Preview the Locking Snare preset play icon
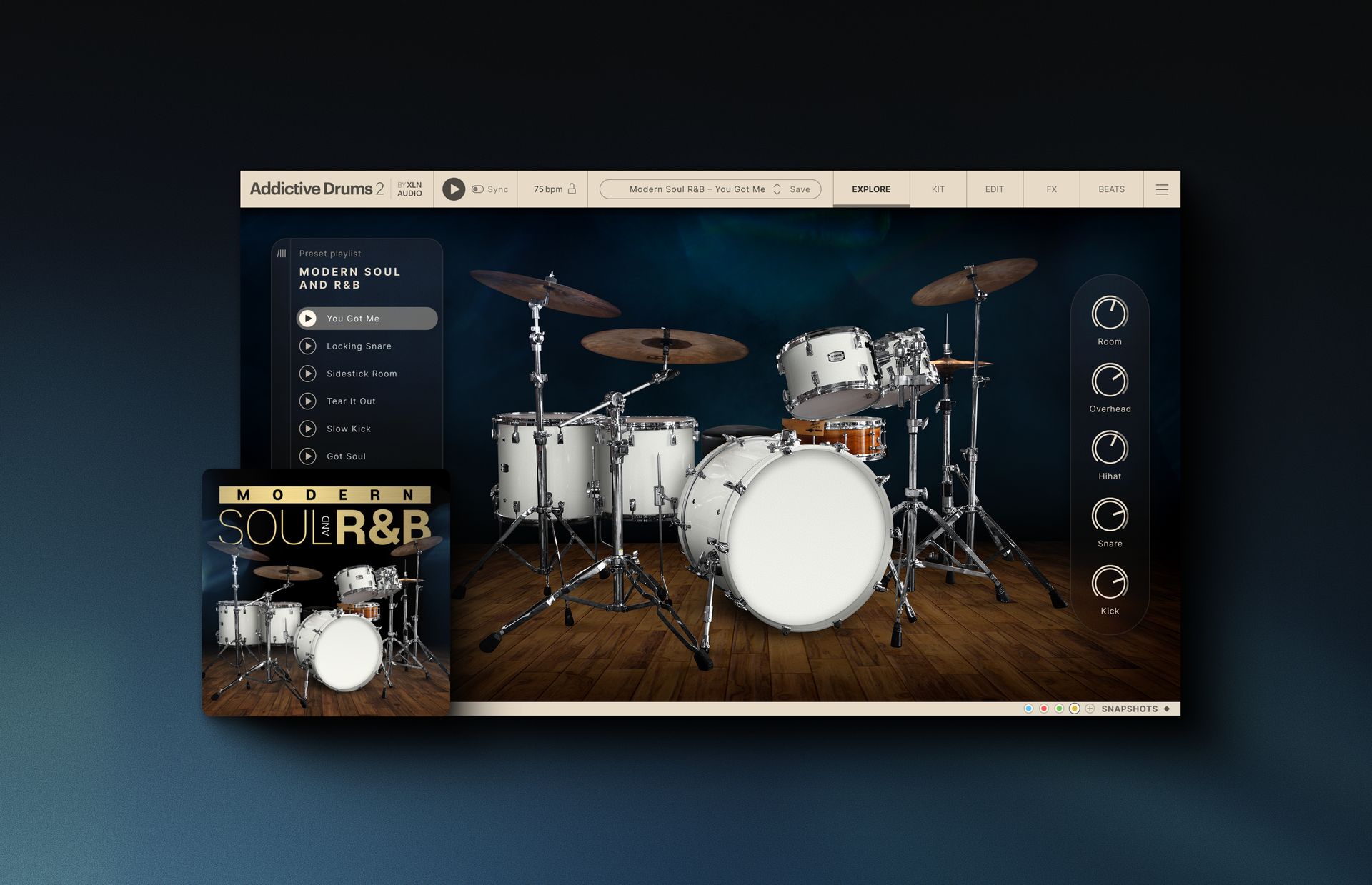 tap(307, 346)
